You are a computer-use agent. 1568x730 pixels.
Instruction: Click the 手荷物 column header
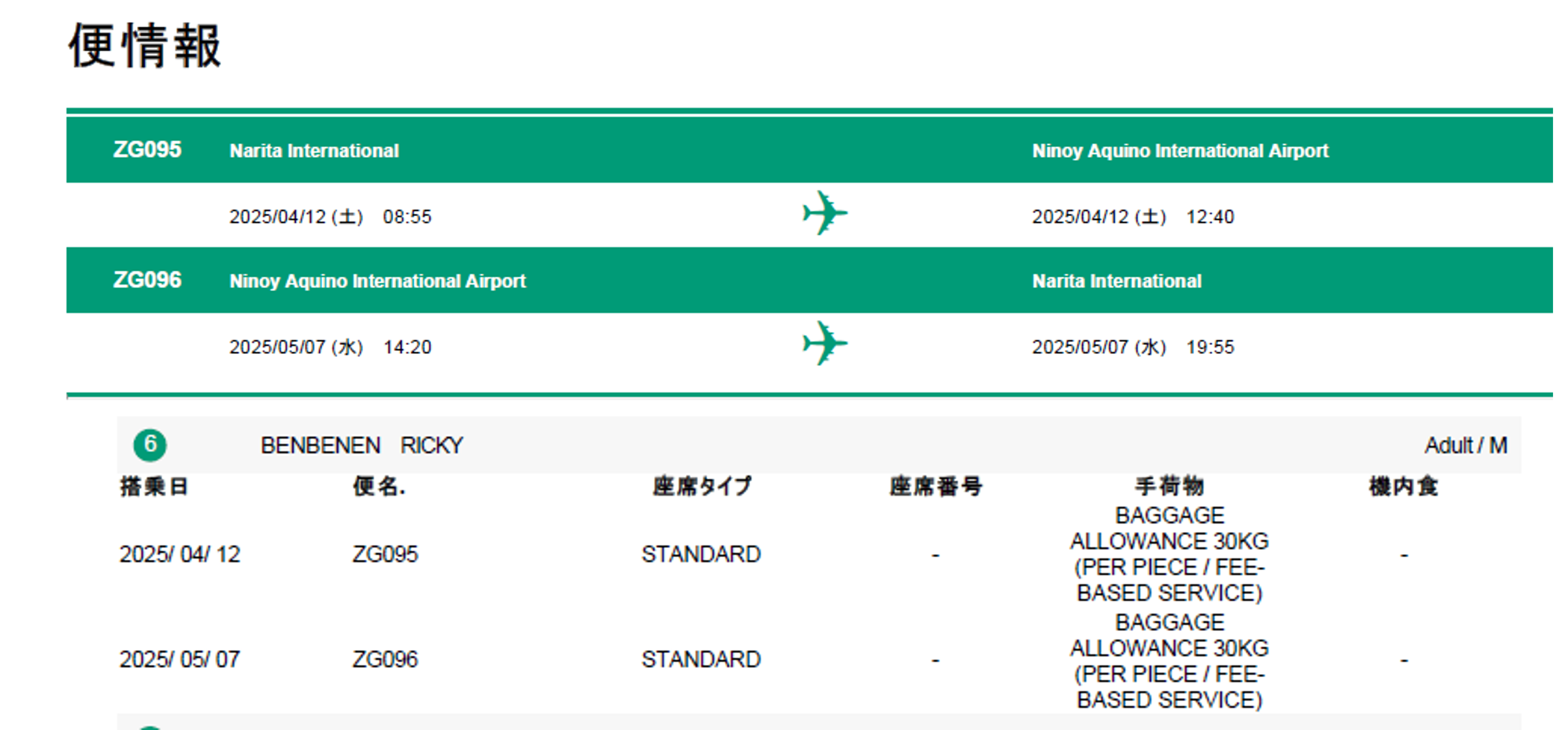1169,487
